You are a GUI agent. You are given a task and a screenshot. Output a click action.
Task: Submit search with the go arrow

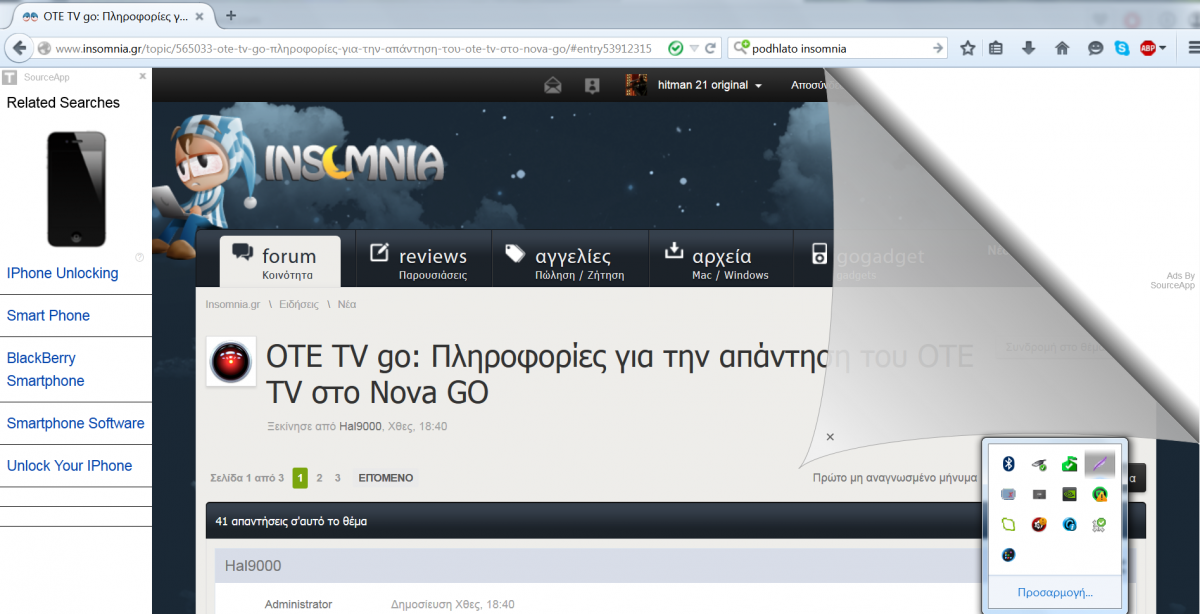(938, 48)
